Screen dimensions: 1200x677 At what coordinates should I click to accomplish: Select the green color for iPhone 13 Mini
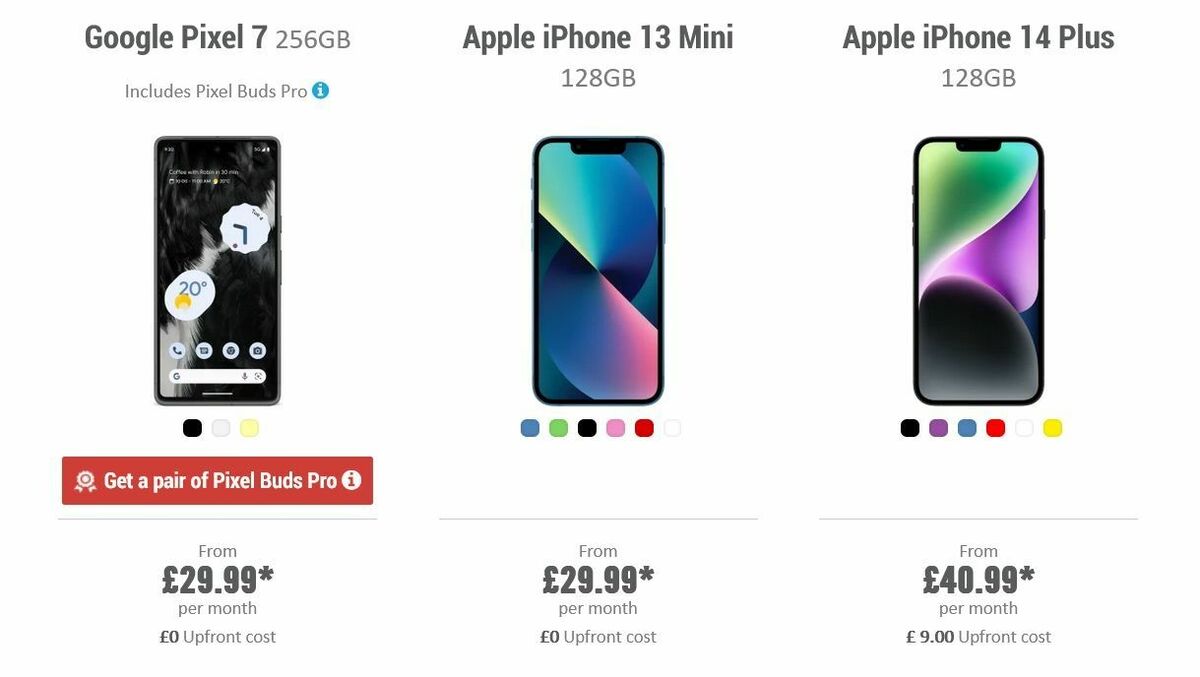pyautogui.click(x=556, y=428)
